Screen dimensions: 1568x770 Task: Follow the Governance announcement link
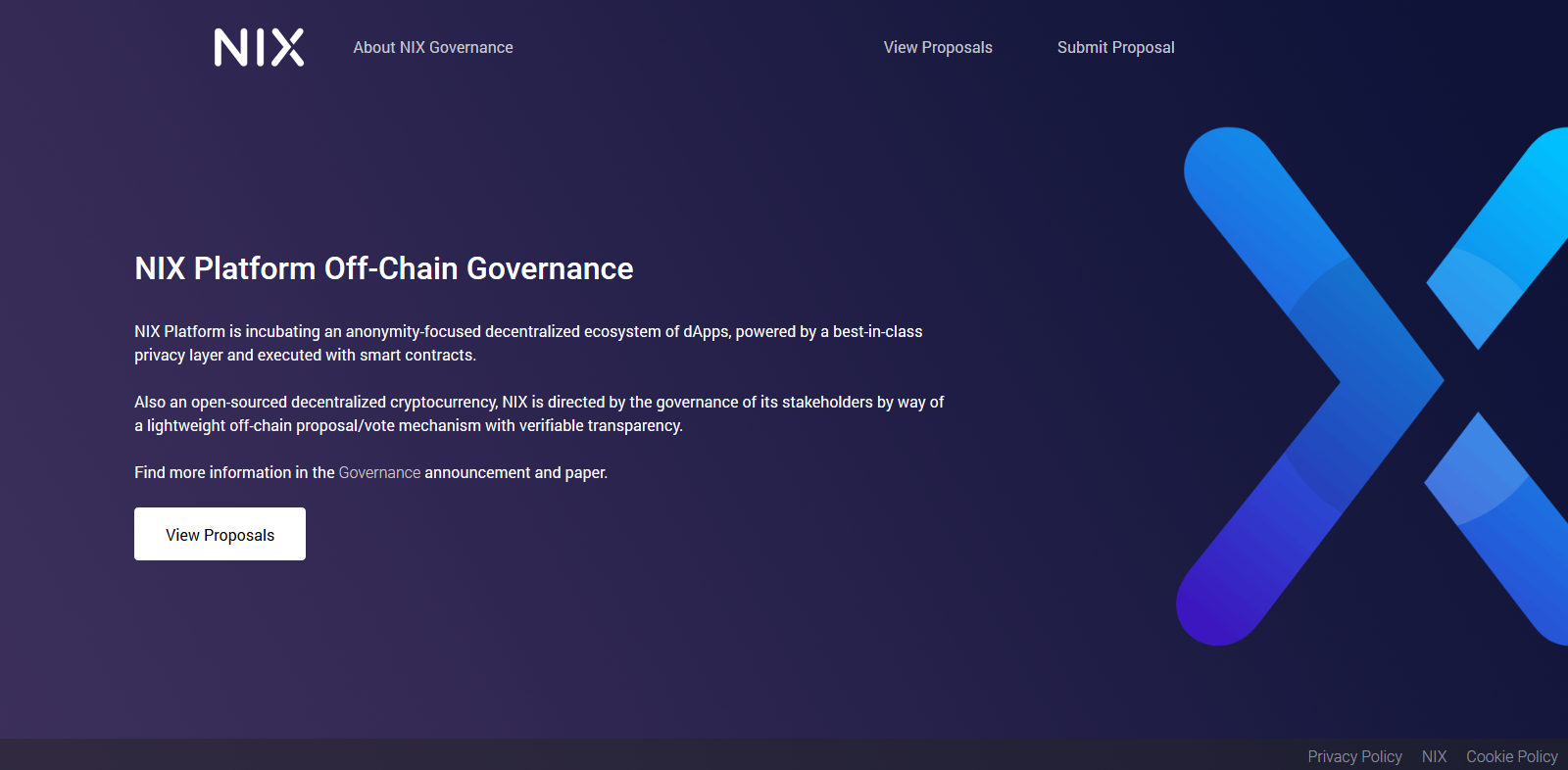(x=379, y=472)
